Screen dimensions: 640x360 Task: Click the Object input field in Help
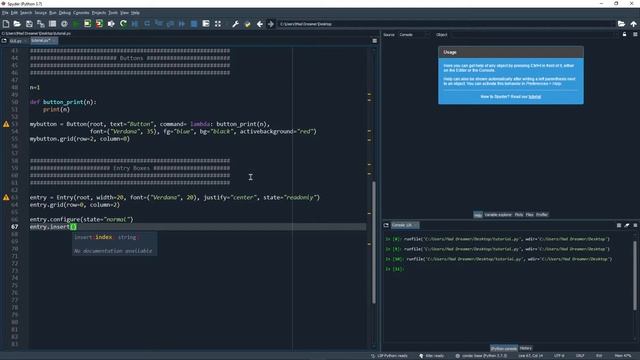tap(533, 35)
